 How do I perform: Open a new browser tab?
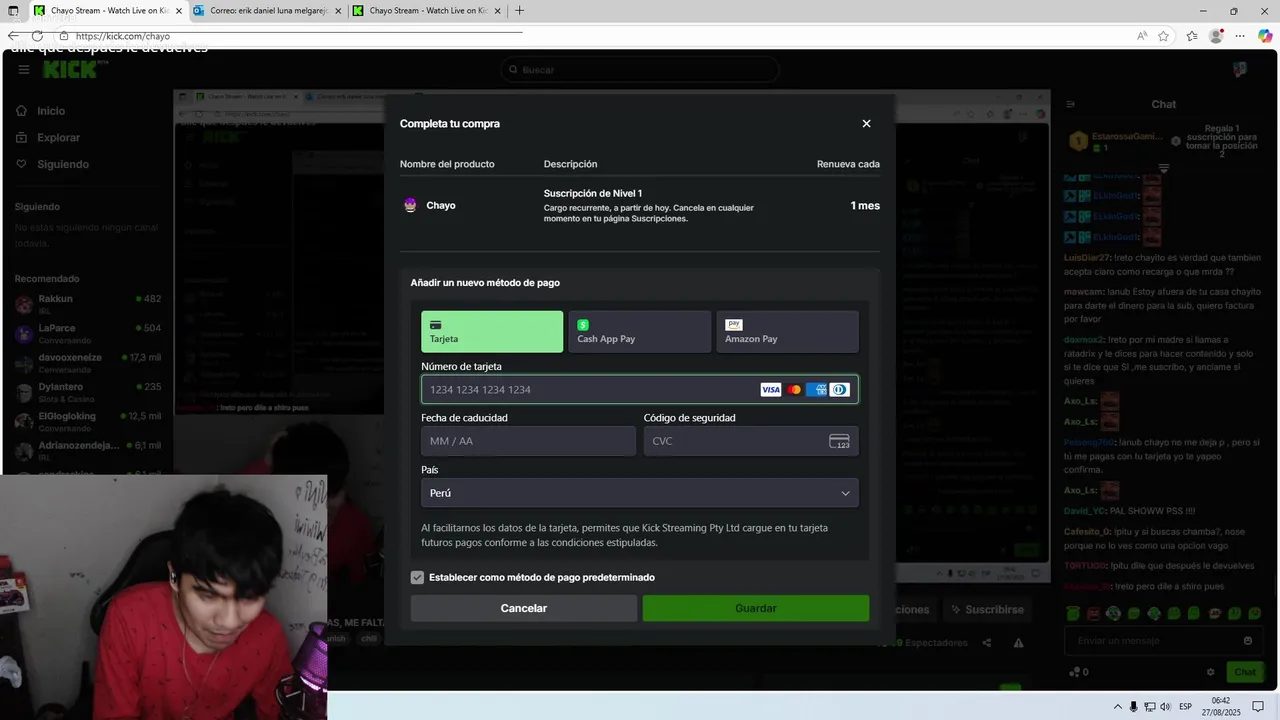[x=519, y=11]
